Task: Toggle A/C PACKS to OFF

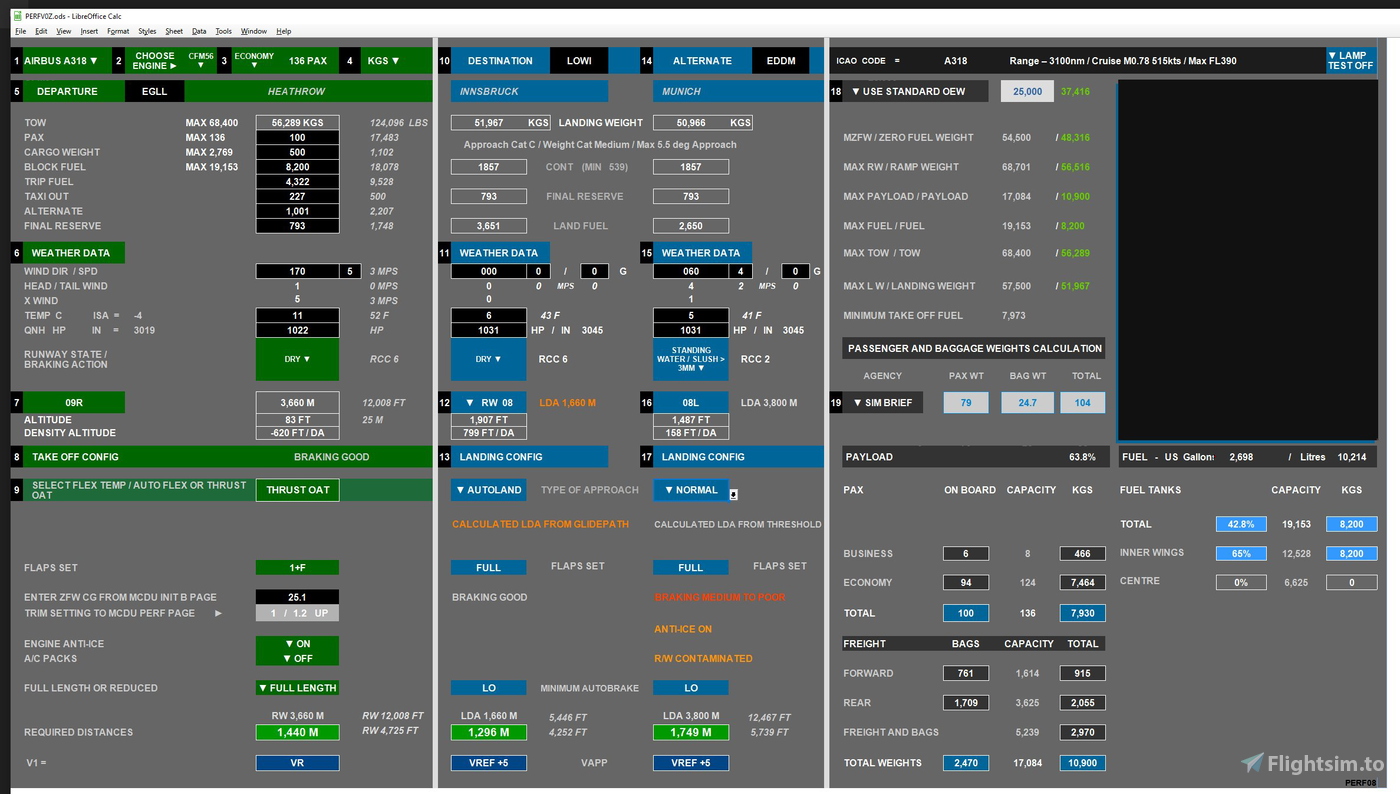Action: coord(299,657)
